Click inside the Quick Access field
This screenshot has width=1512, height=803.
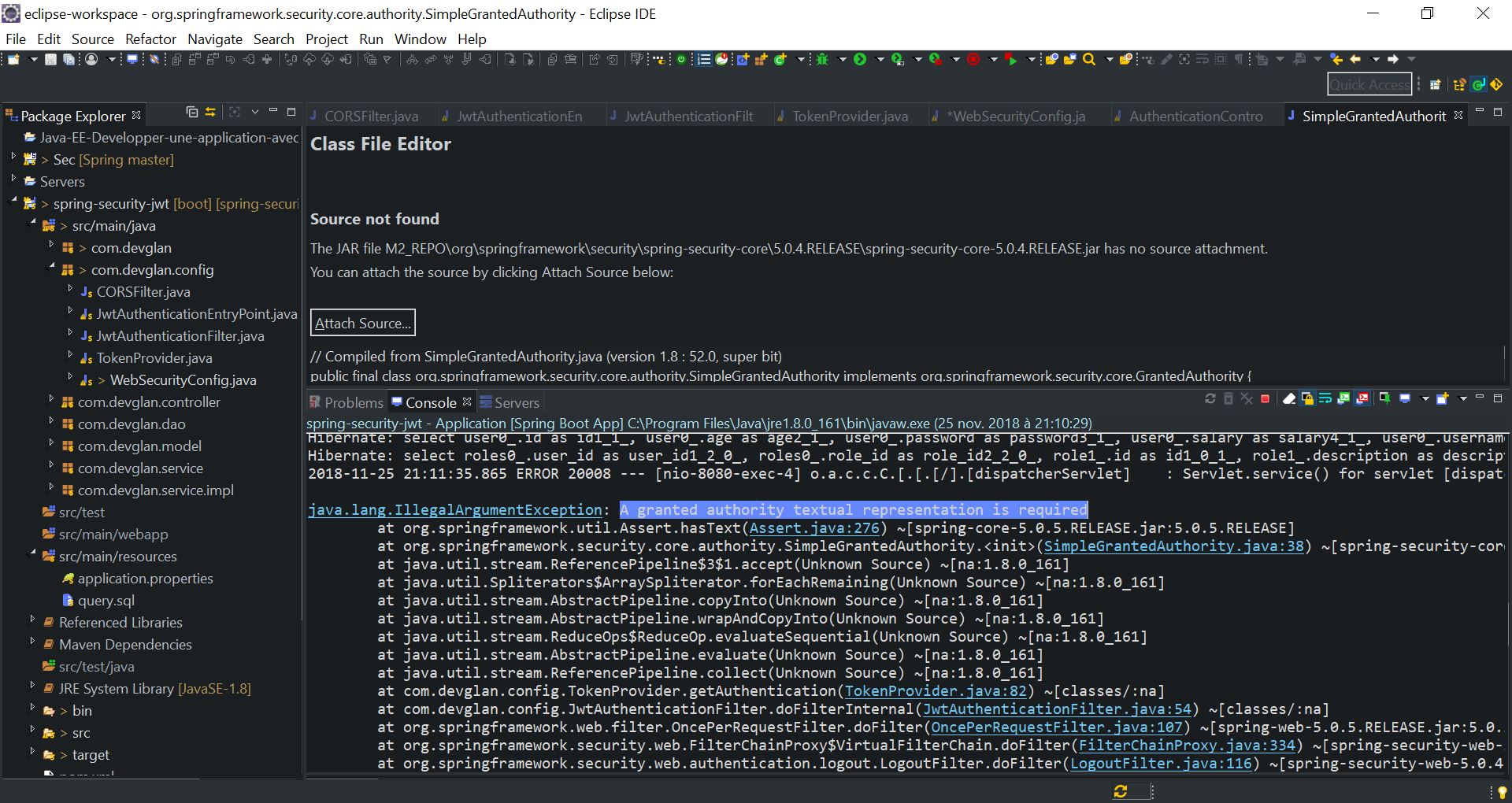(1369, 84)
